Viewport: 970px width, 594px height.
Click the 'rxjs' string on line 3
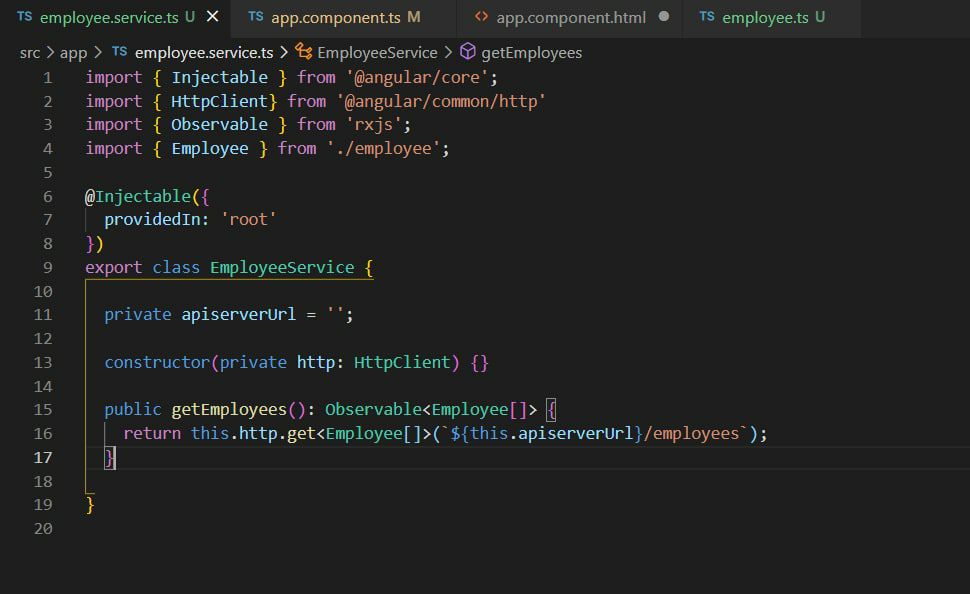pyautogui.click(x=374, y=125)
